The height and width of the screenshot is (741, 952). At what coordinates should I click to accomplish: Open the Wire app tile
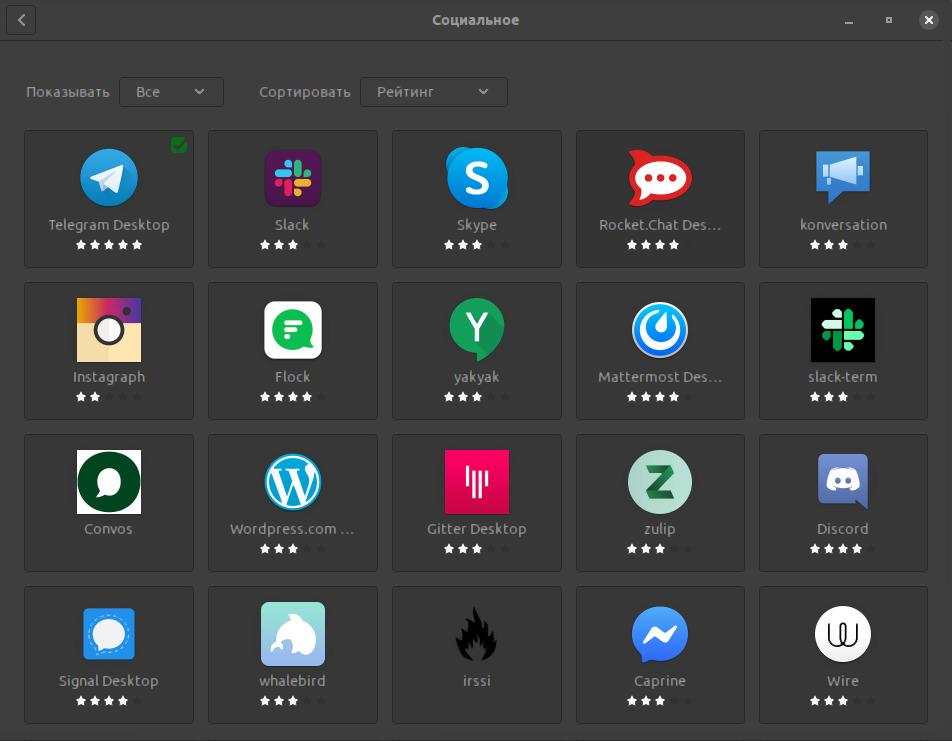[843, 654]
